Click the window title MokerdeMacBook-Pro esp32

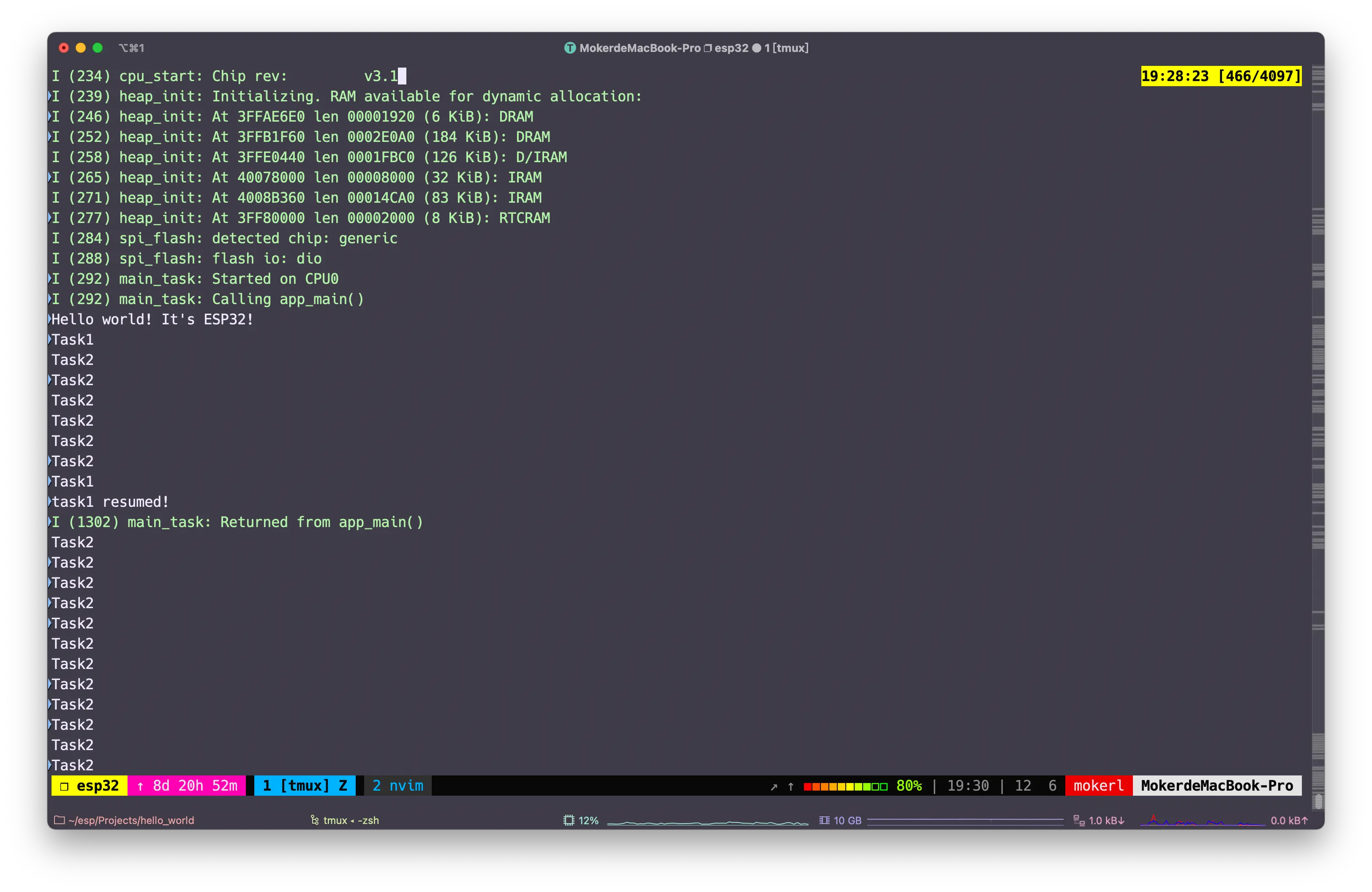tap(664, 48)
